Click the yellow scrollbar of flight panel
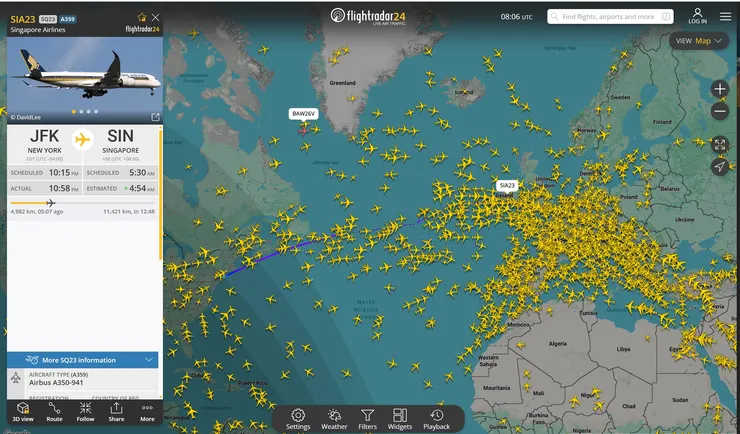Viewport: 740px width, 434px height. pyautogui.click(x=160, y=193)
